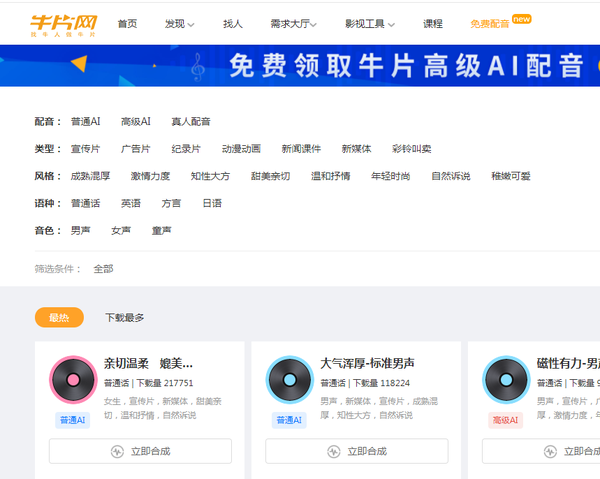The width and height of the screenshot is (600, 479).
Task: Select 纪录片 type filter
Action: click(x=186, y=149)
